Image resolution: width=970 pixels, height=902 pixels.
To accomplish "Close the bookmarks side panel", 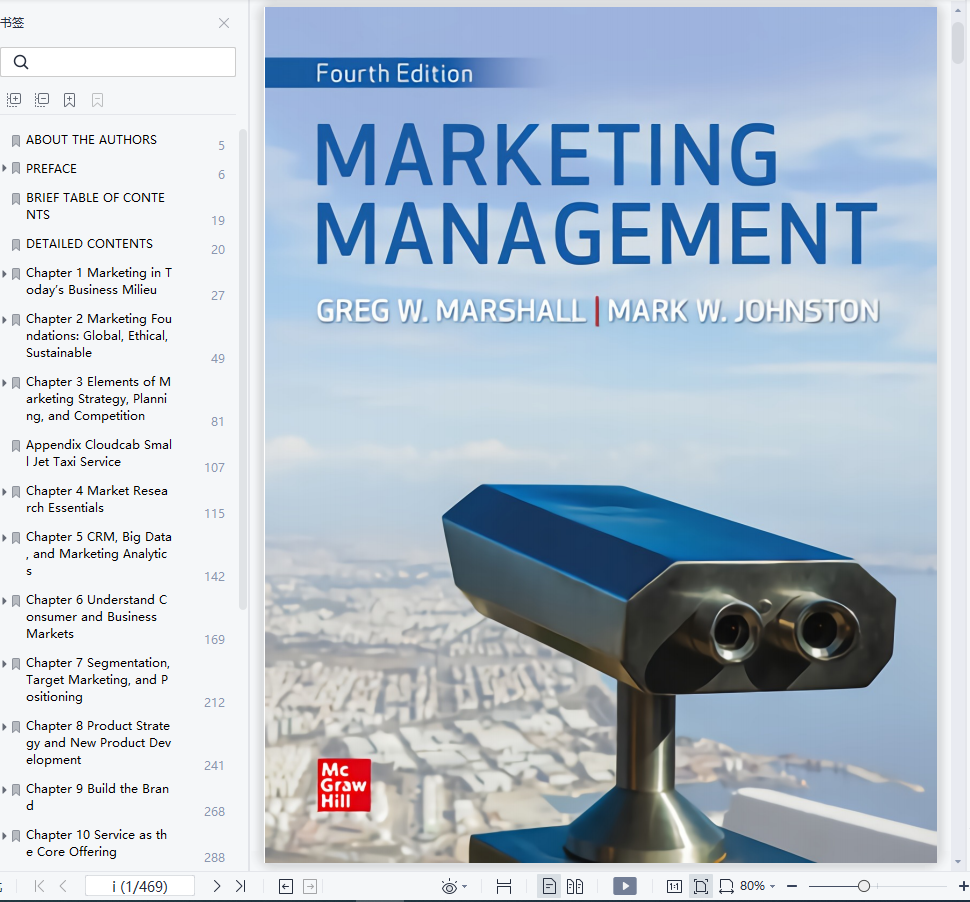I will point(224,23).
